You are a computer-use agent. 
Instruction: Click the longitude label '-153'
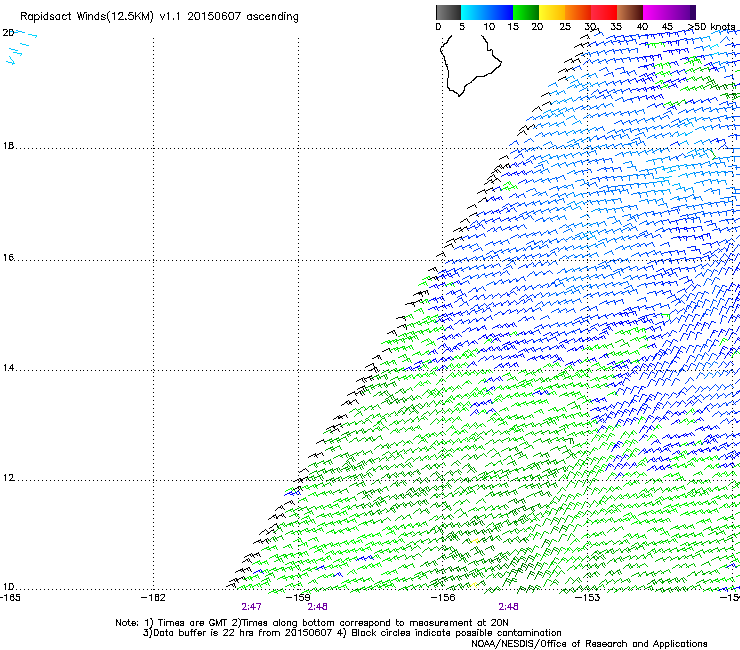coord(588,598)
